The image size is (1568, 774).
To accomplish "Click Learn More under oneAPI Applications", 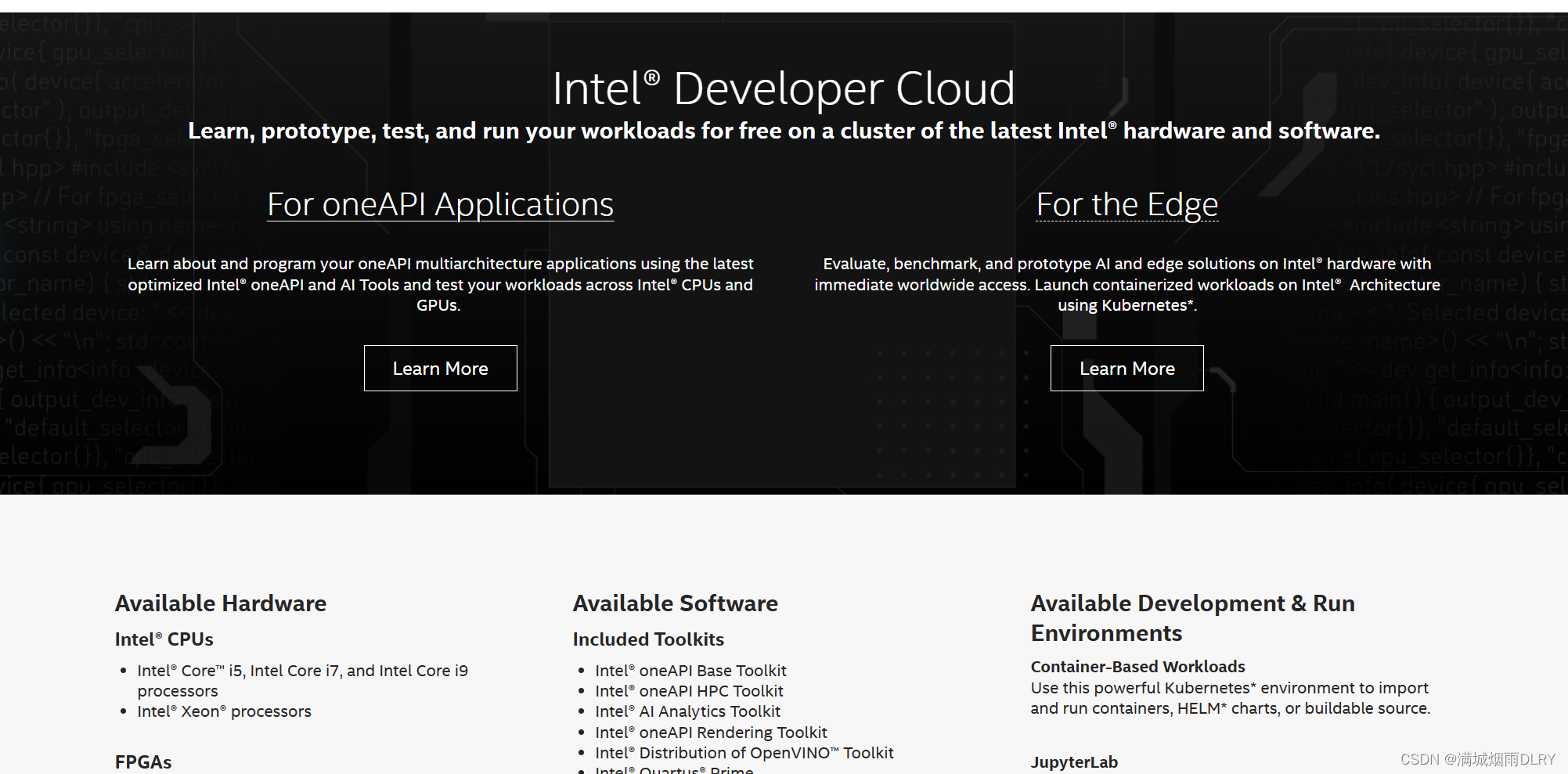I will click(440, 368).
